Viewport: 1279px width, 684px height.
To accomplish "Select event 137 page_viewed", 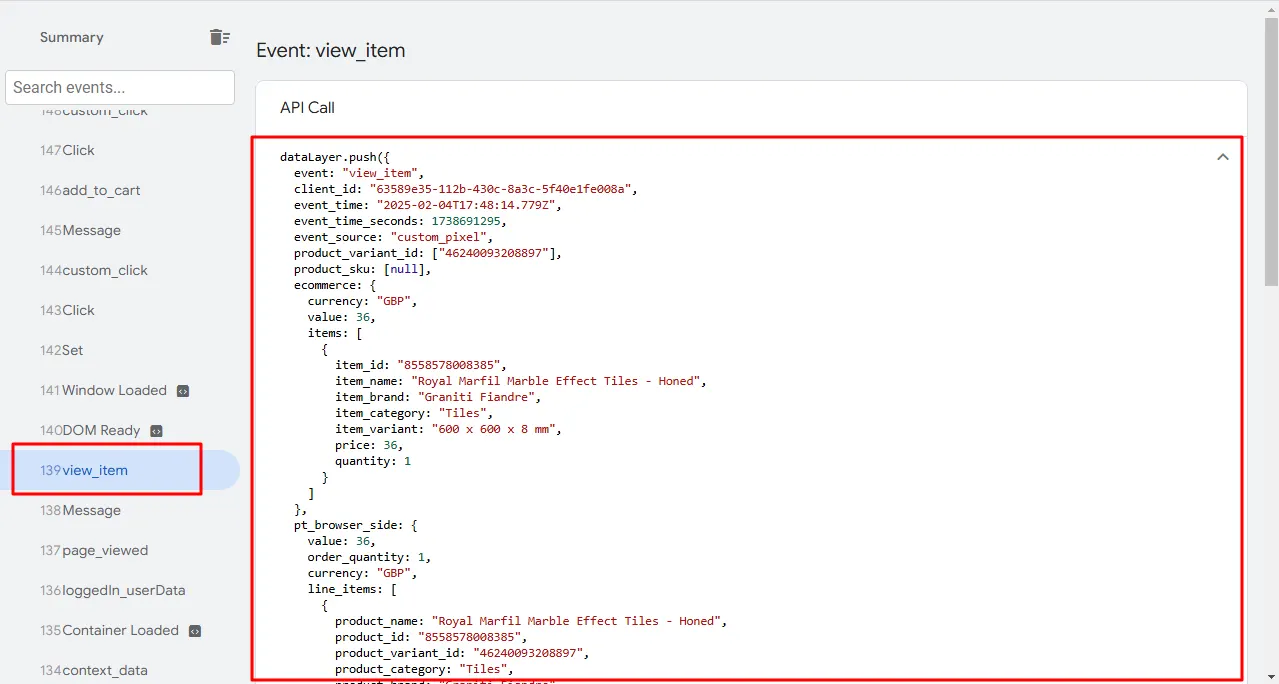I will coord(120,550).
